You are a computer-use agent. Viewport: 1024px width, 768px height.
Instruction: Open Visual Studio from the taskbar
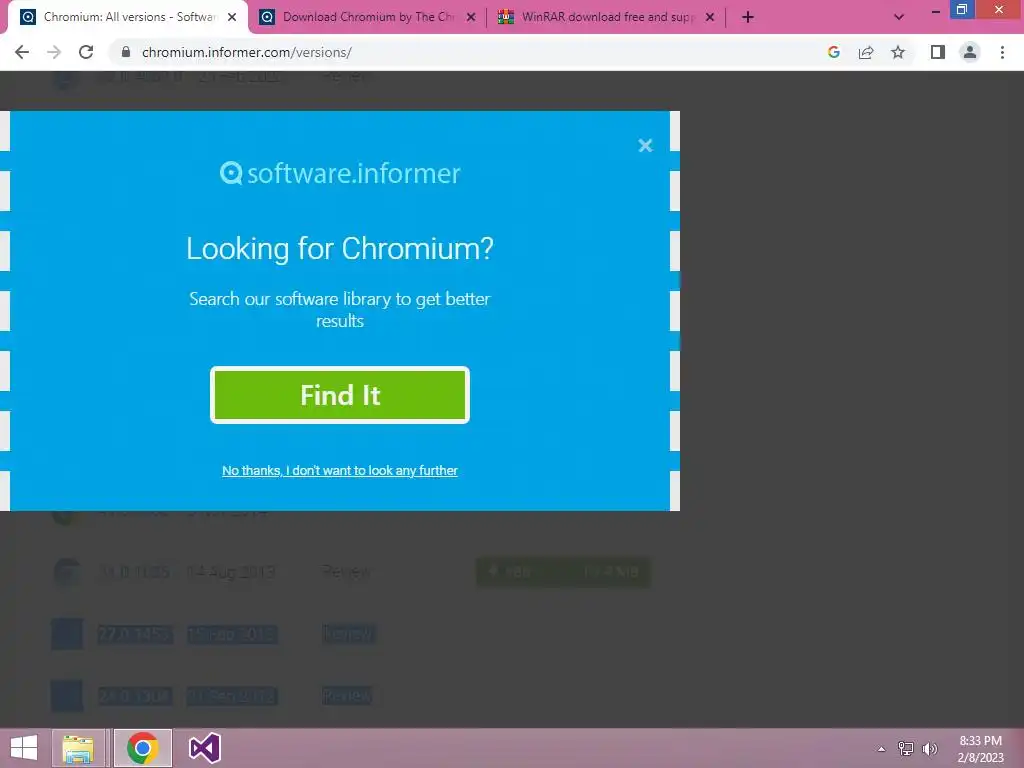(204, 748)
